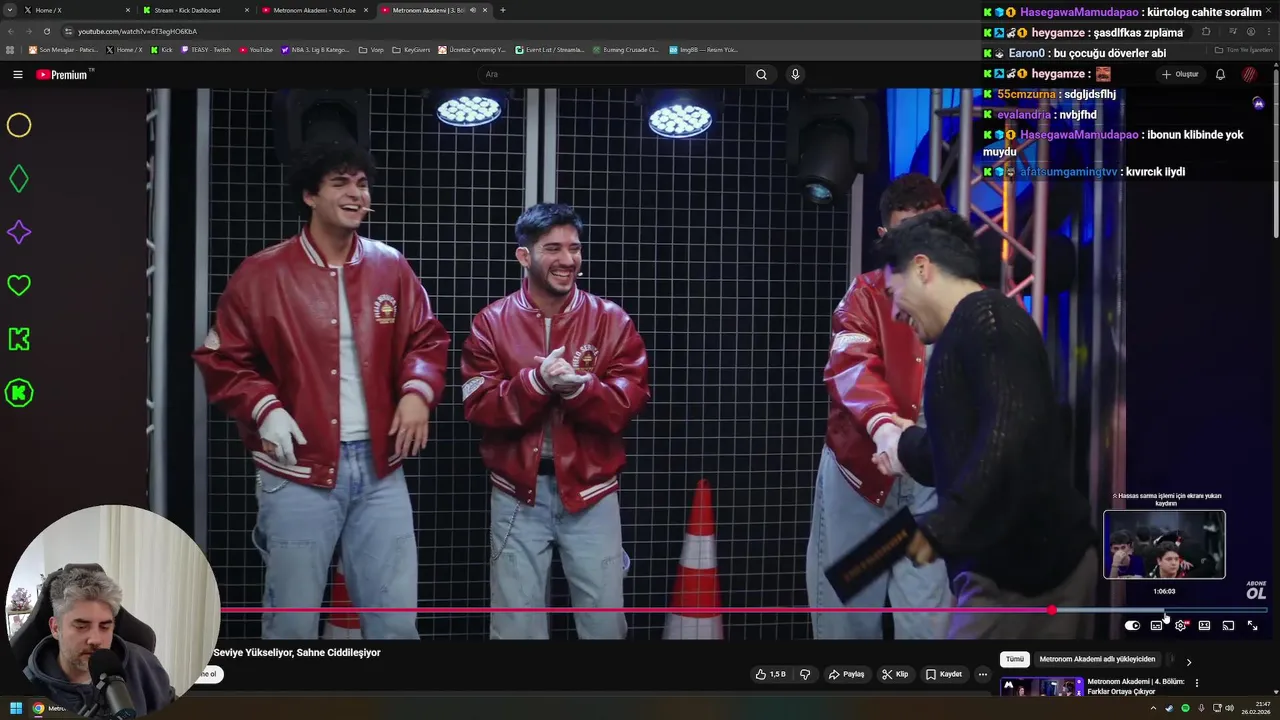Open the apps grid in bookmarks bar

10,49
